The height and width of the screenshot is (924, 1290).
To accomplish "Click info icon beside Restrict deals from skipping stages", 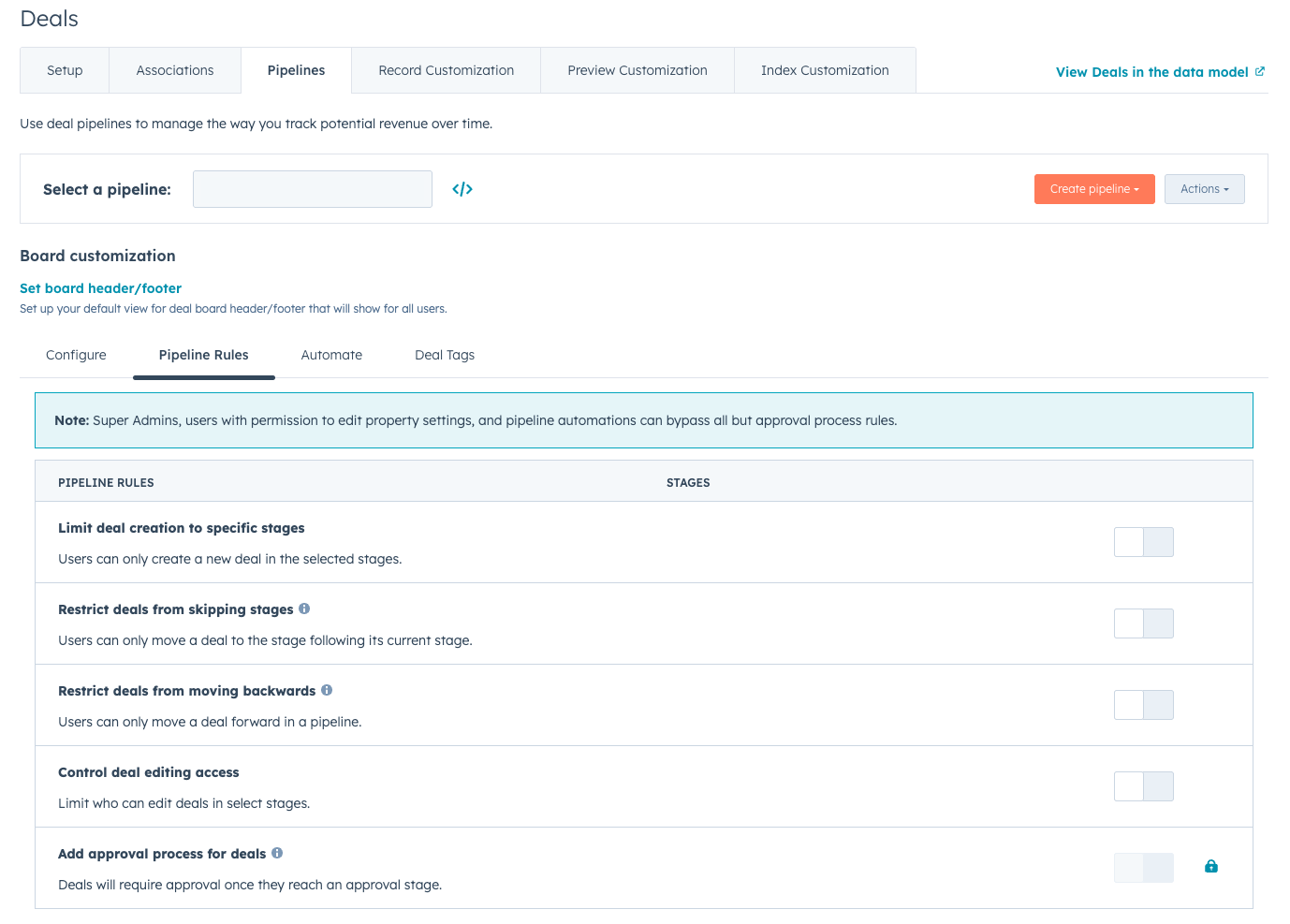I will click(304, 609).
